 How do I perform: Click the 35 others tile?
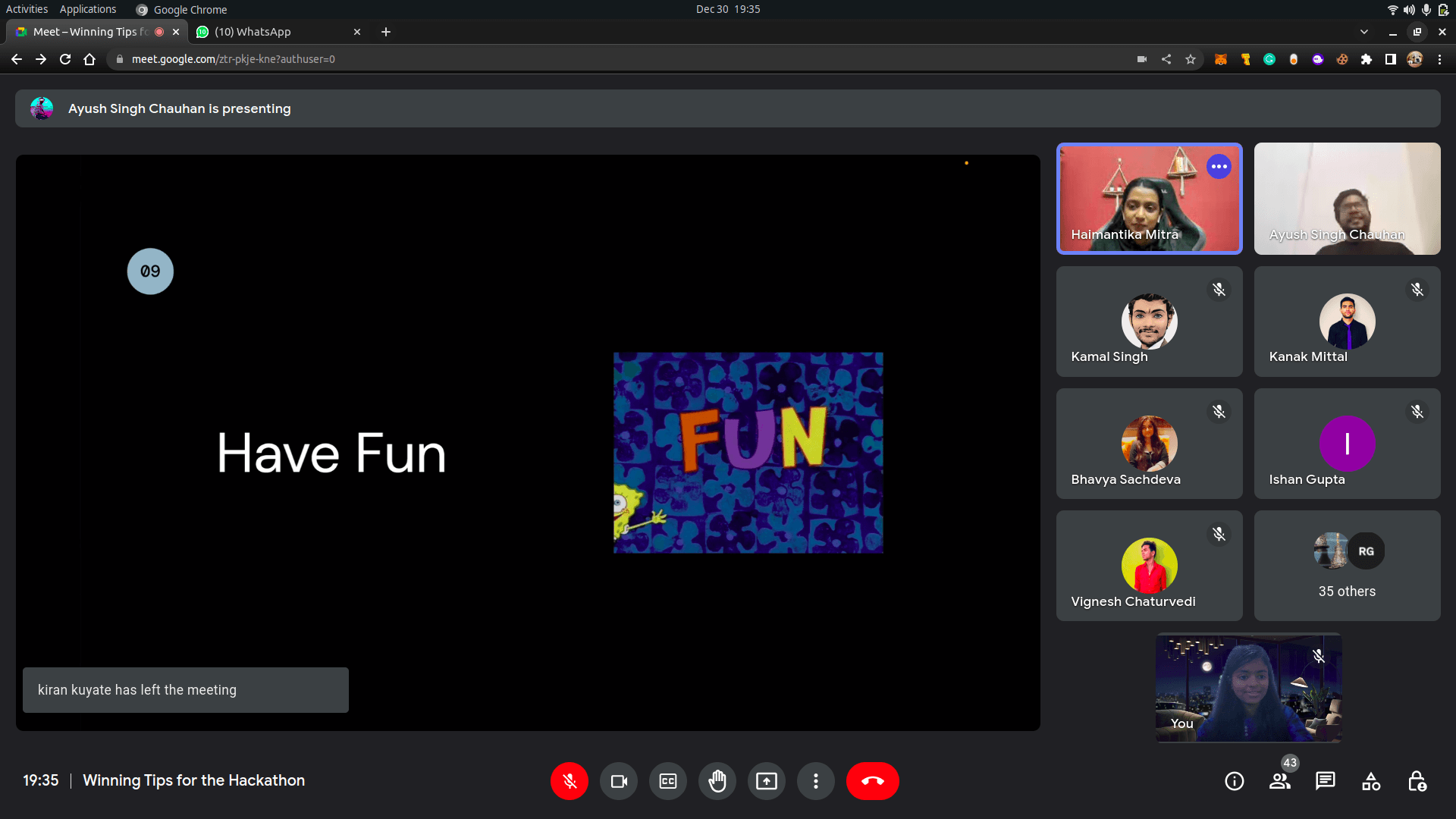coord(1347,566)
